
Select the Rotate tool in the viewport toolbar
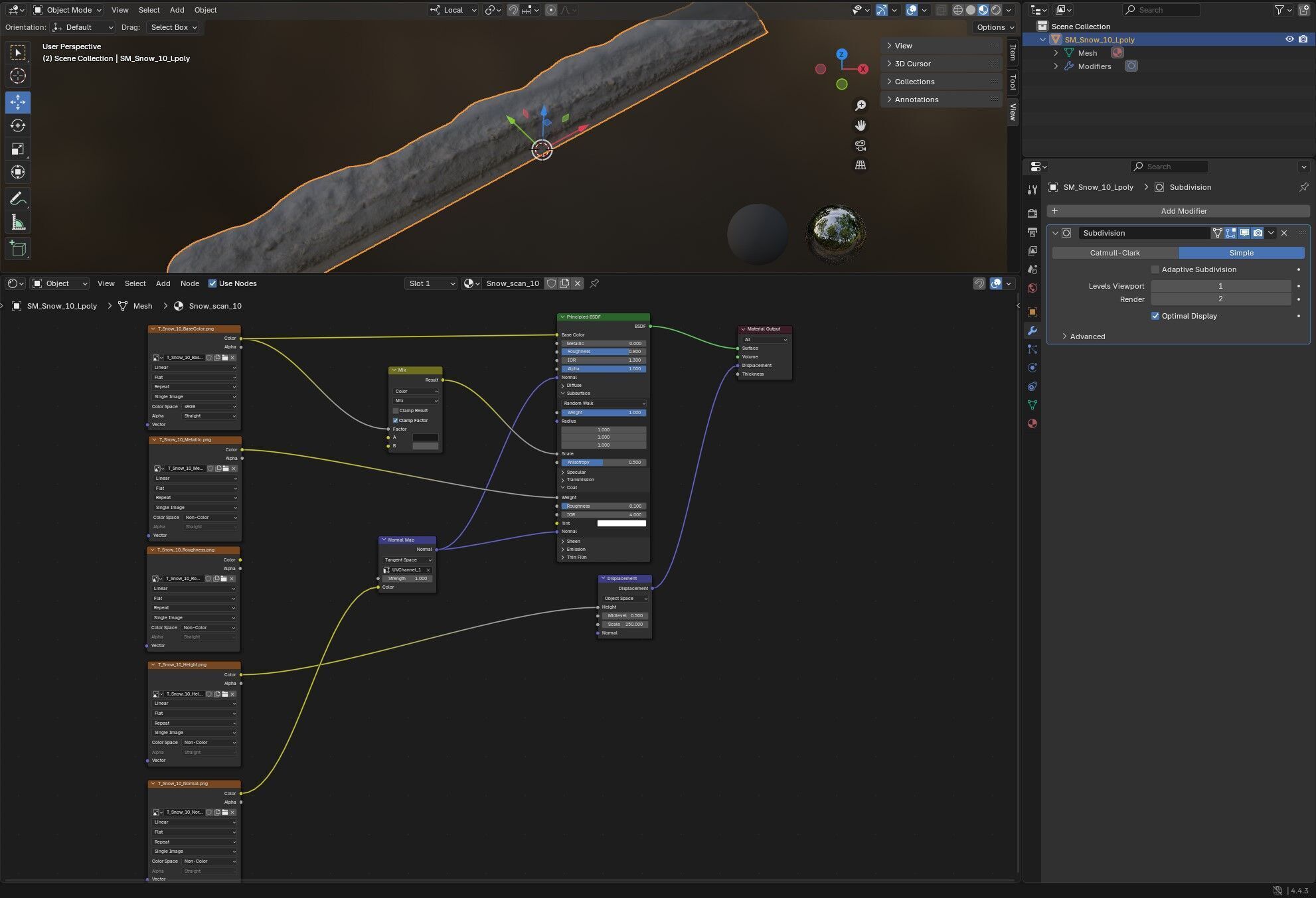pos(18,126)
